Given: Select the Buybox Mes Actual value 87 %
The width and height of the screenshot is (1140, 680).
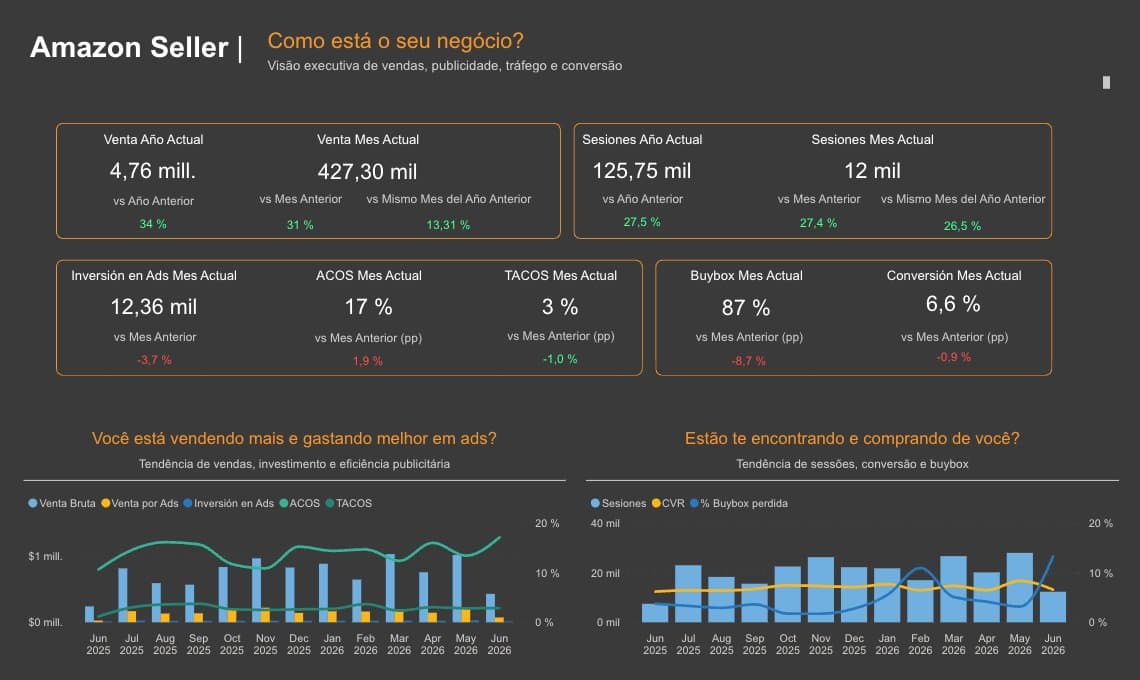Looking at the screenshot, I should (x=746, y=308).
